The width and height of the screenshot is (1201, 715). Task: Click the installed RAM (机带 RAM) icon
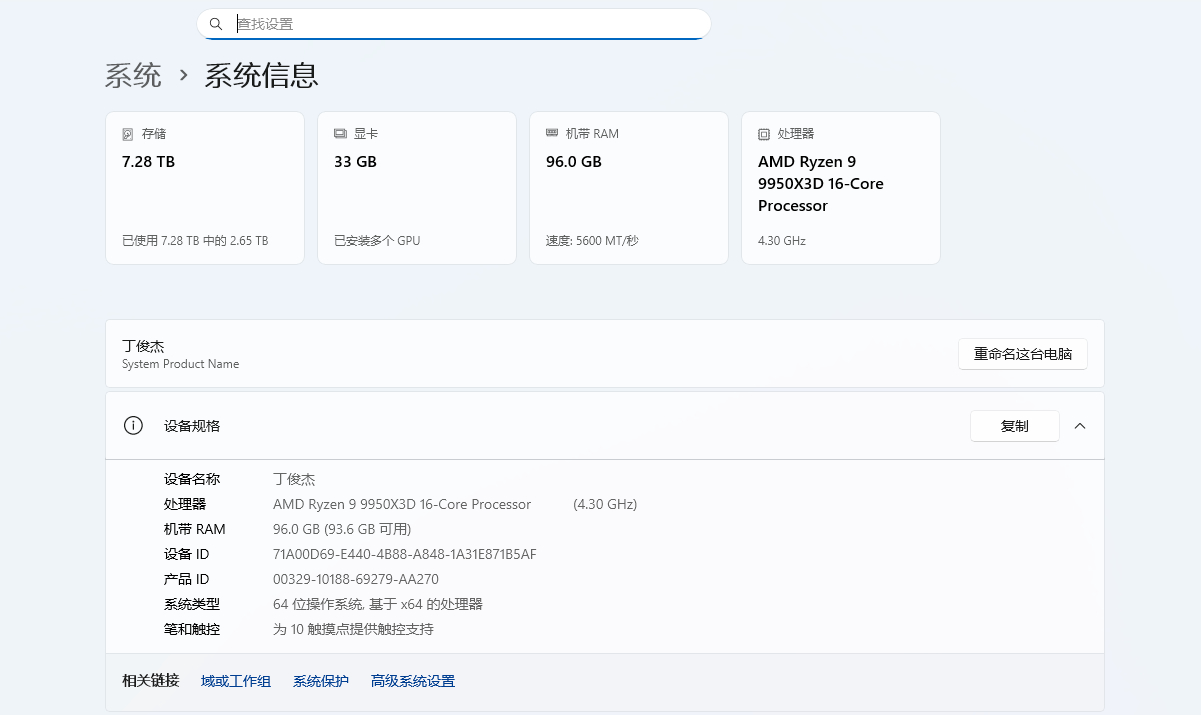(x=553, y=133)
